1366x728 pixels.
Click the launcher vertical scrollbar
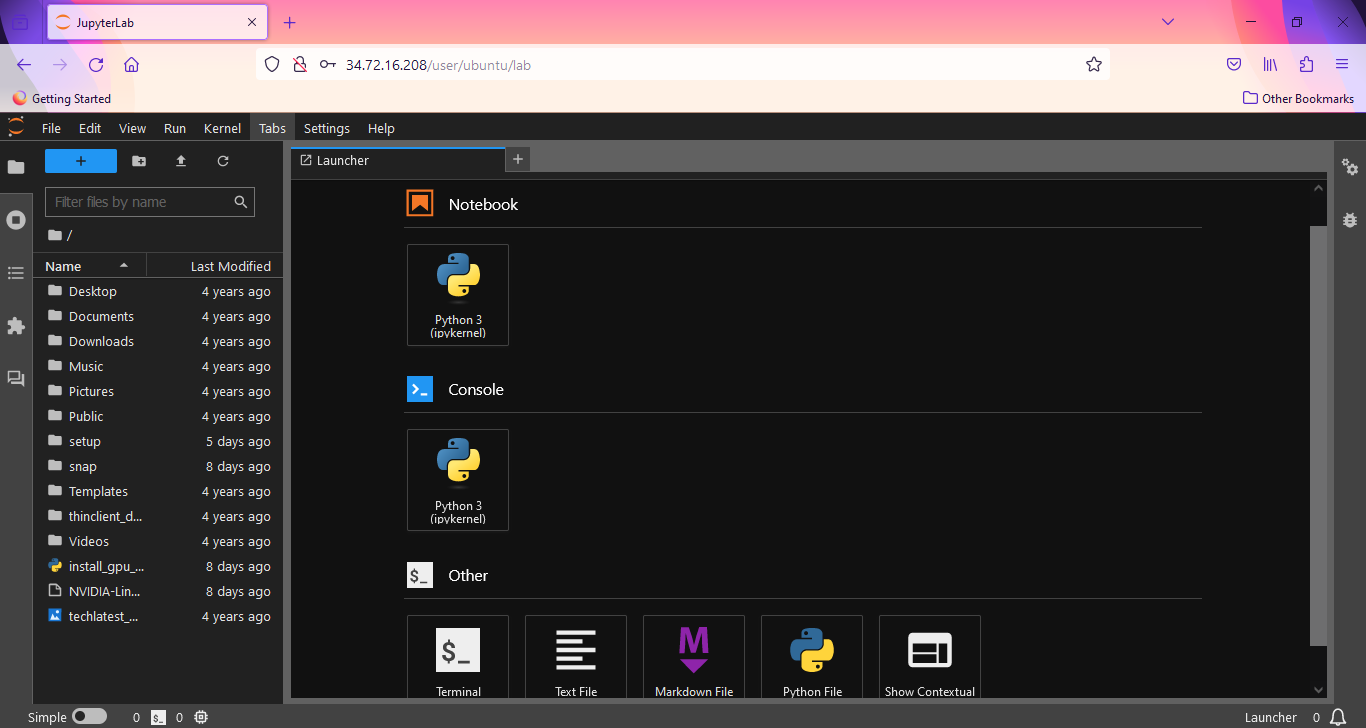click(1318, 435)
